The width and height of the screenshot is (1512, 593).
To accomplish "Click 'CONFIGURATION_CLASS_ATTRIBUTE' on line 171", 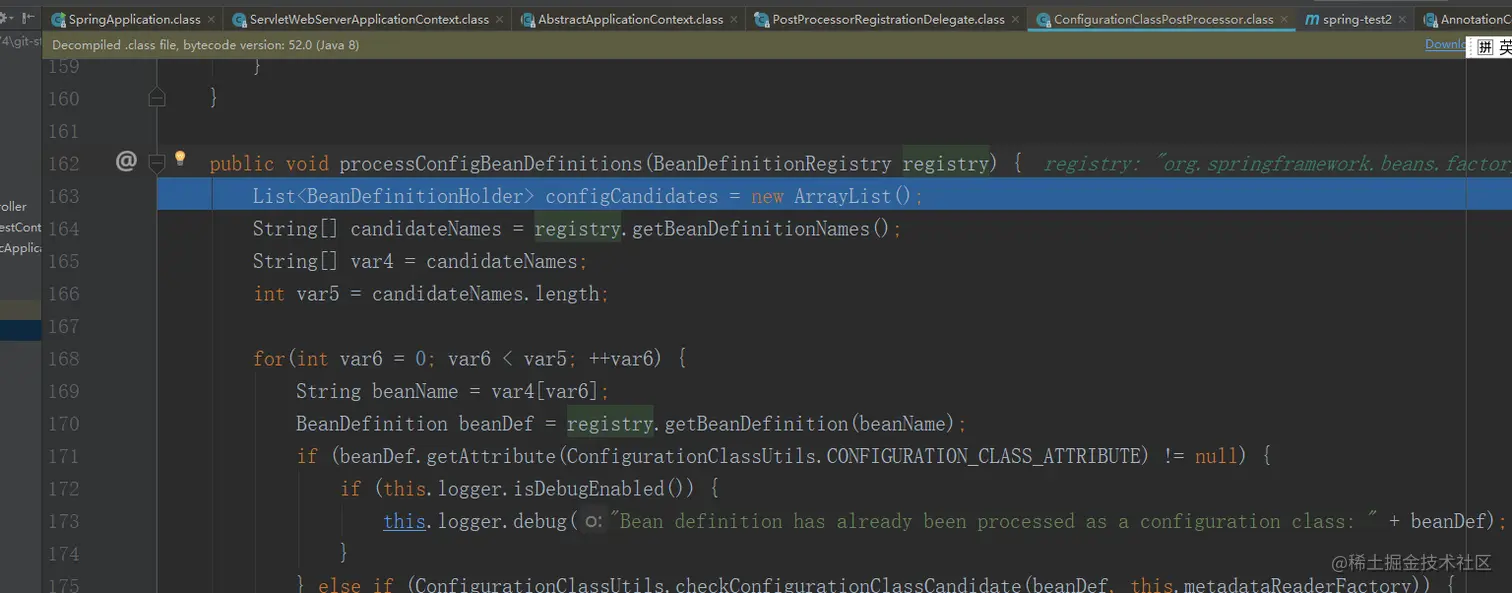I will 984,456.
